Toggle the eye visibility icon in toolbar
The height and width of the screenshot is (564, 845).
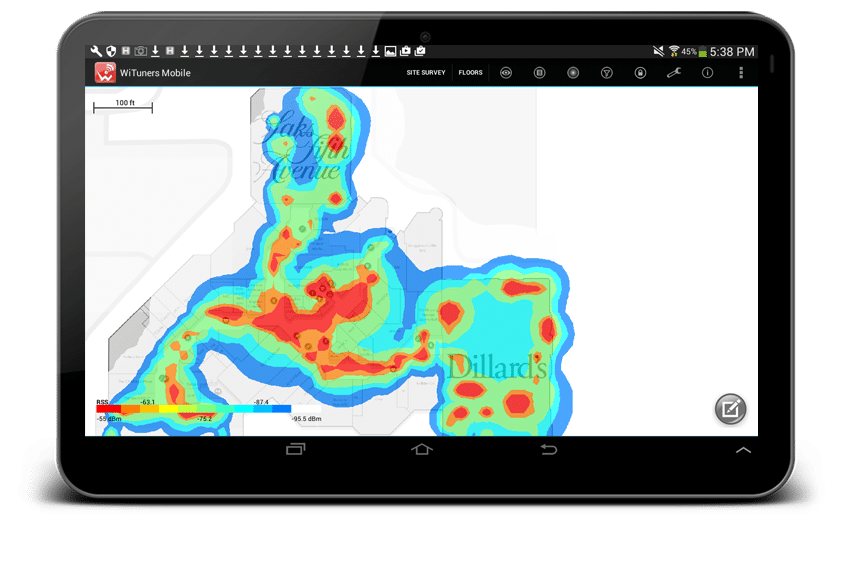coord(505,73)
